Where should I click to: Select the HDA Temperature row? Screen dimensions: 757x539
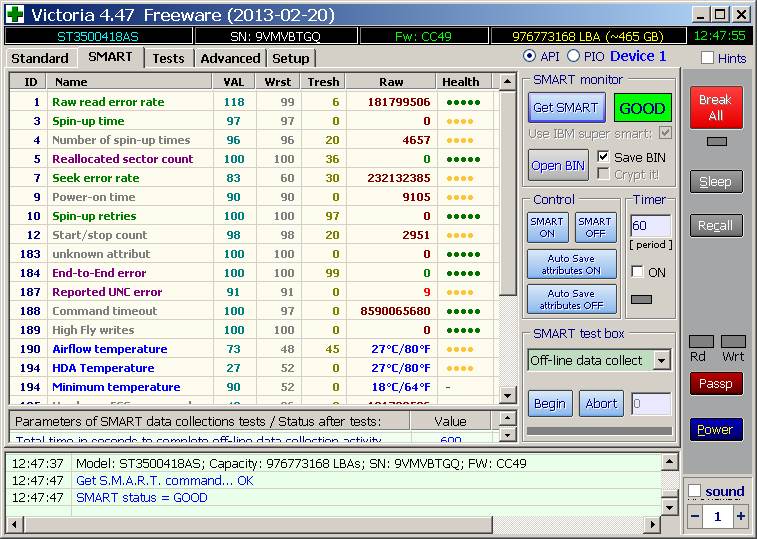pos(253,368)
